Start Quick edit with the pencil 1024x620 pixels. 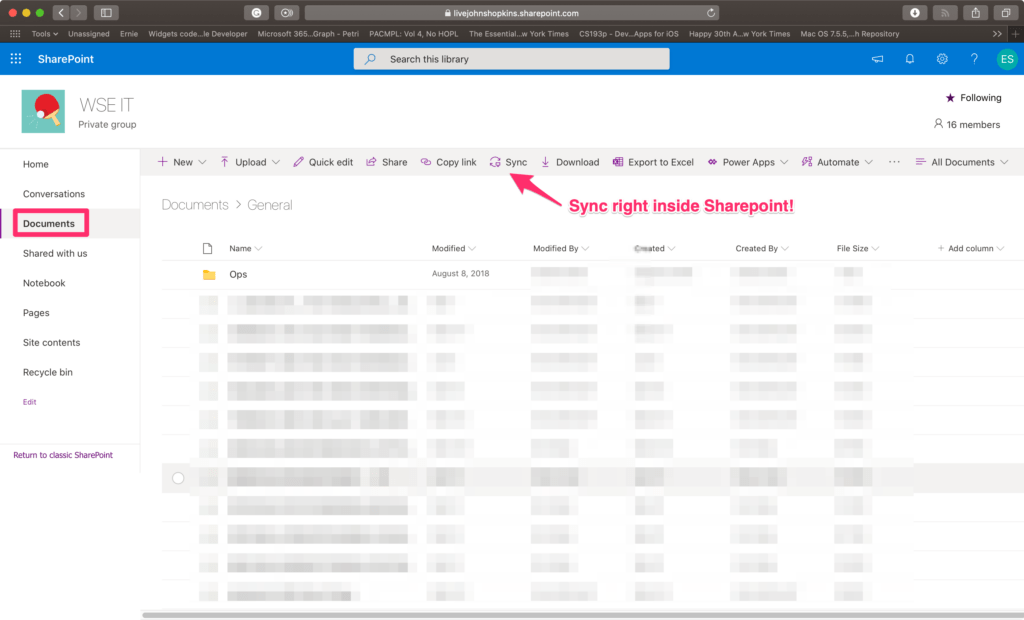323,162
